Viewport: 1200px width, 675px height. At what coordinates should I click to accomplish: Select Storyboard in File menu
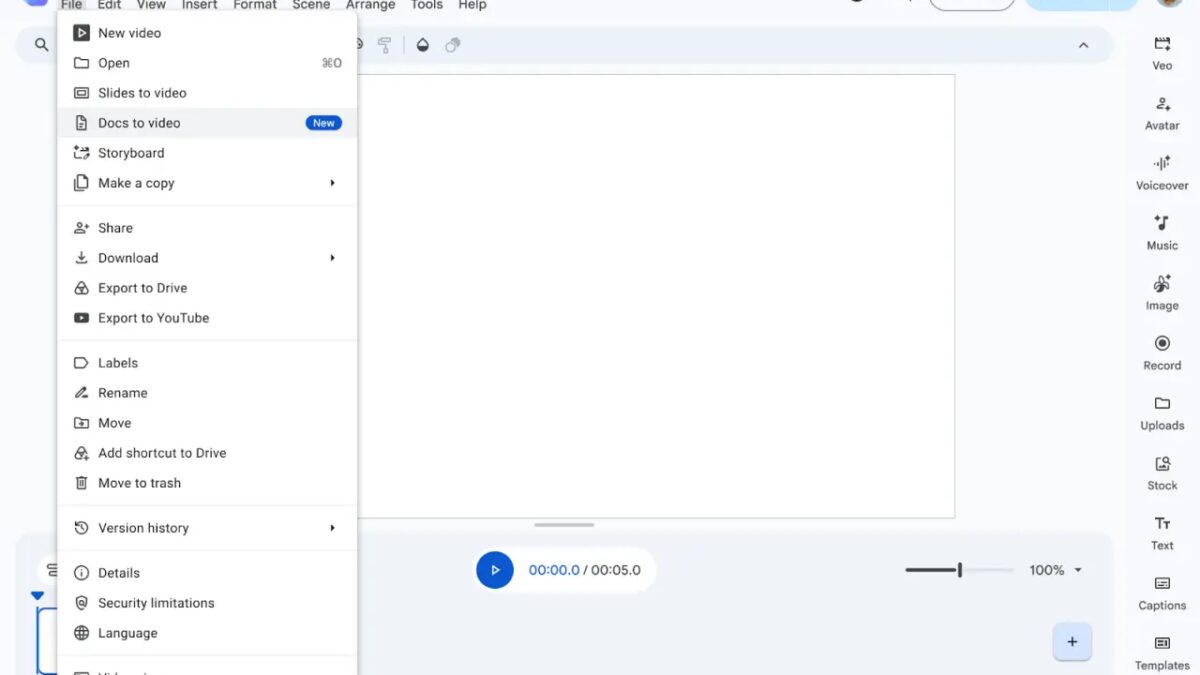click(x=207, y=153)
